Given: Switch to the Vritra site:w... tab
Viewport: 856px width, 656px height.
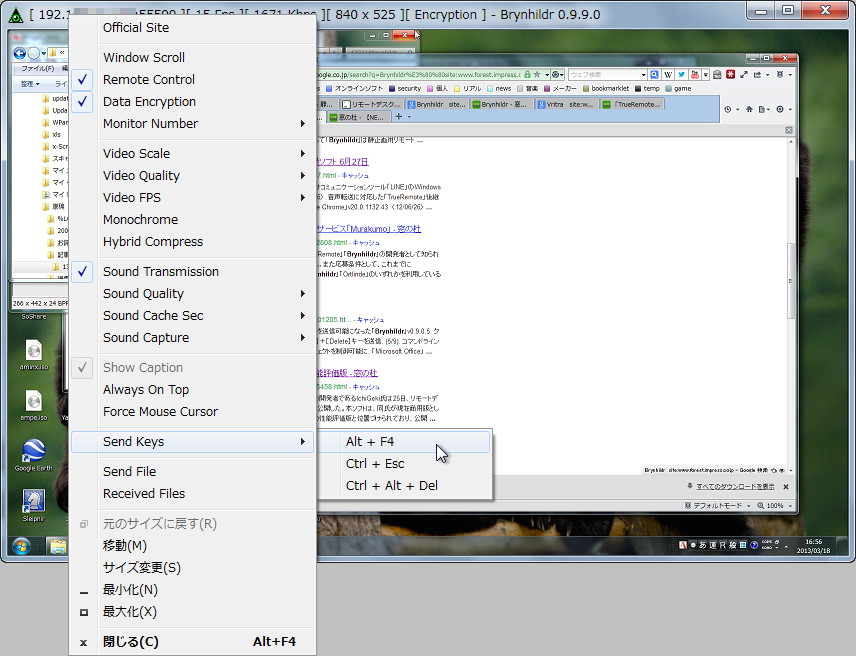Looking at the screenshot, I should [566, 104].
